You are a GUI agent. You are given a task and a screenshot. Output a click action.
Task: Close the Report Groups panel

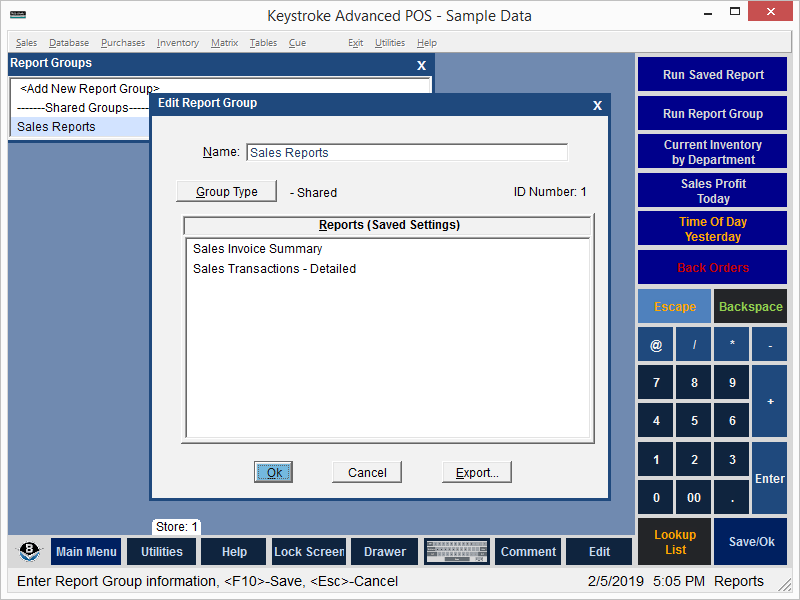421,65
